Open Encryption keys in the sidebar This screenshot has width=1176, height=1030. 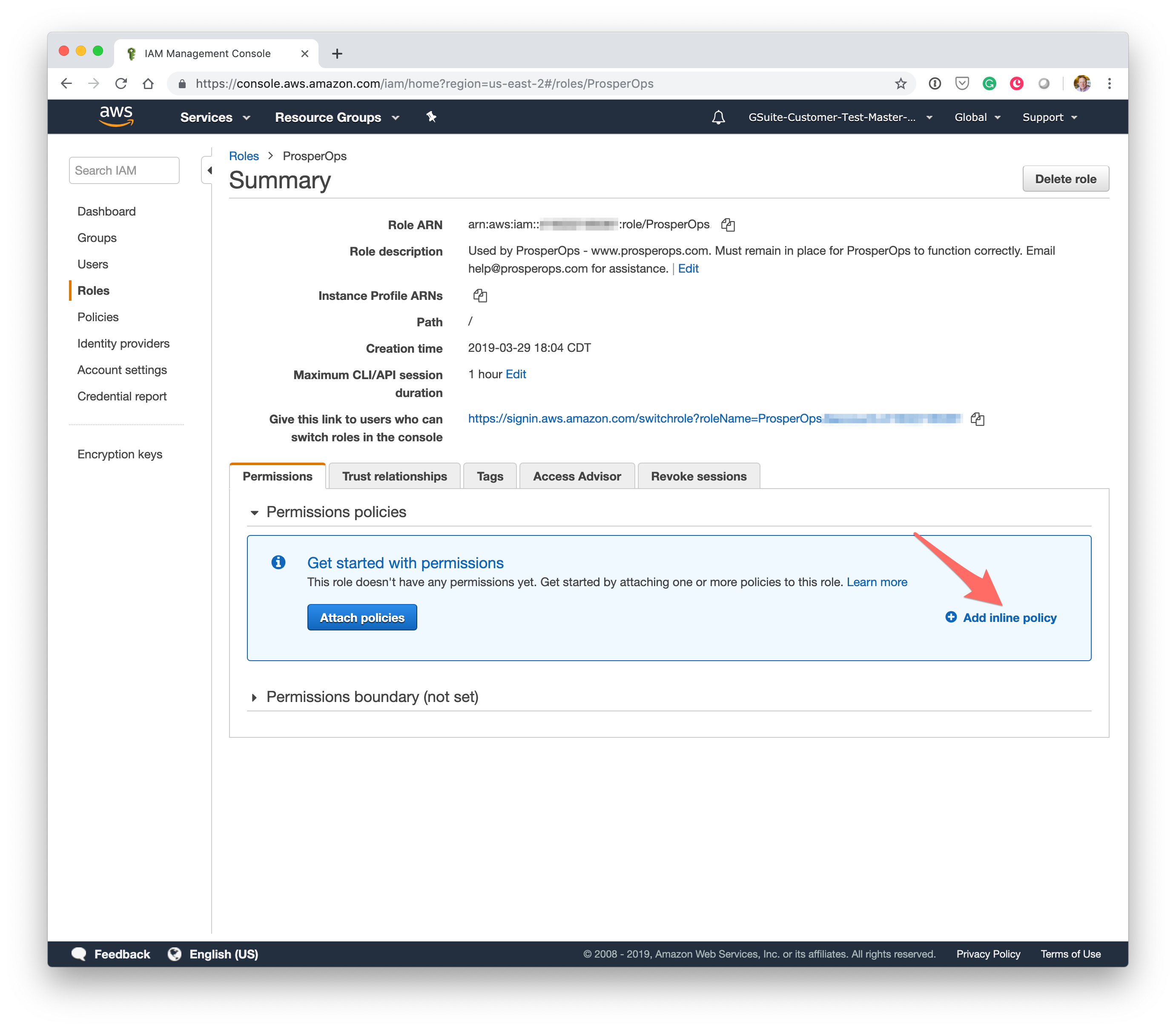[120, 454]
